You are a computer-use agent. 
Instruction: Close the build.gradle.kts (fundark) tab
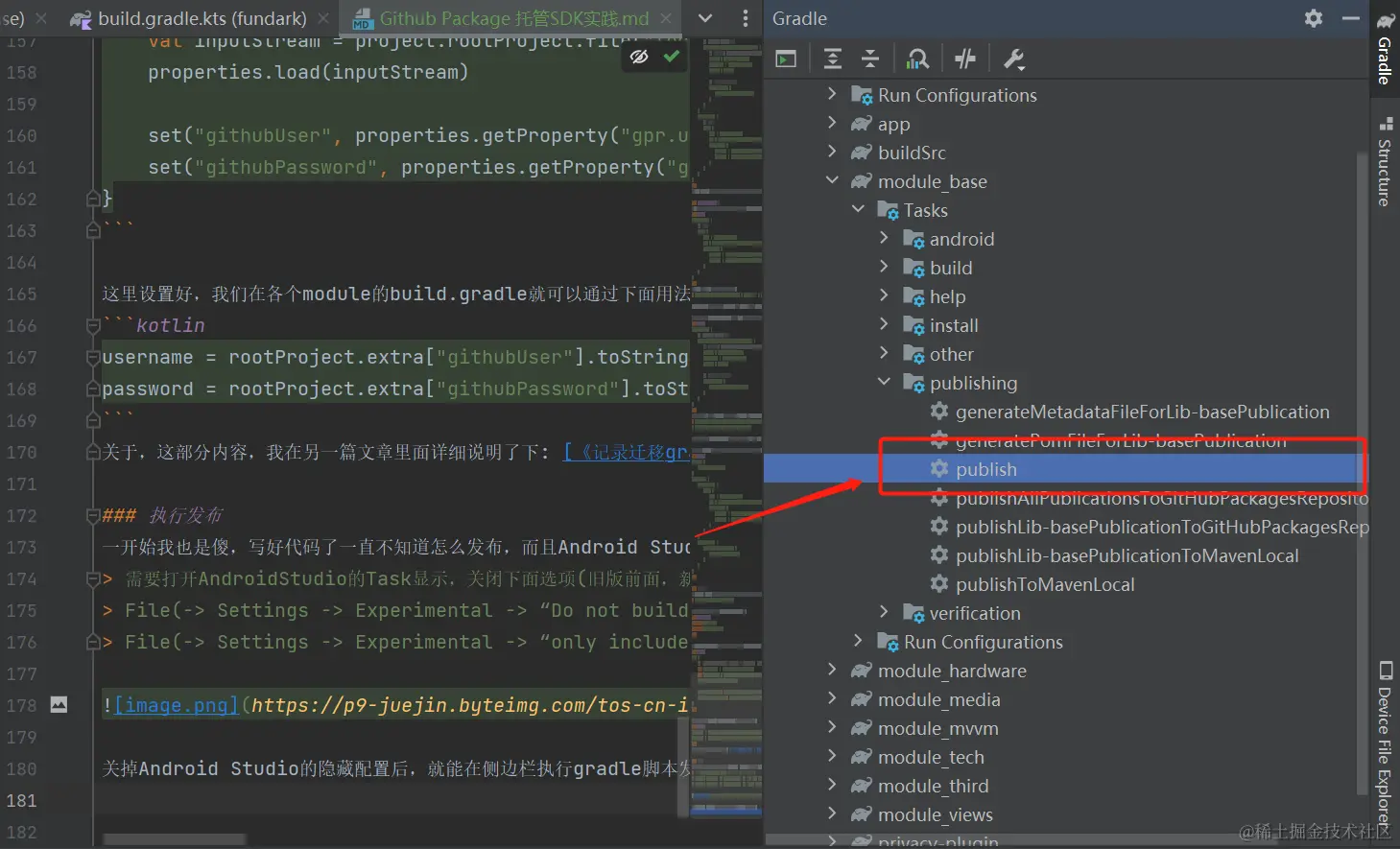pos(324,18)
